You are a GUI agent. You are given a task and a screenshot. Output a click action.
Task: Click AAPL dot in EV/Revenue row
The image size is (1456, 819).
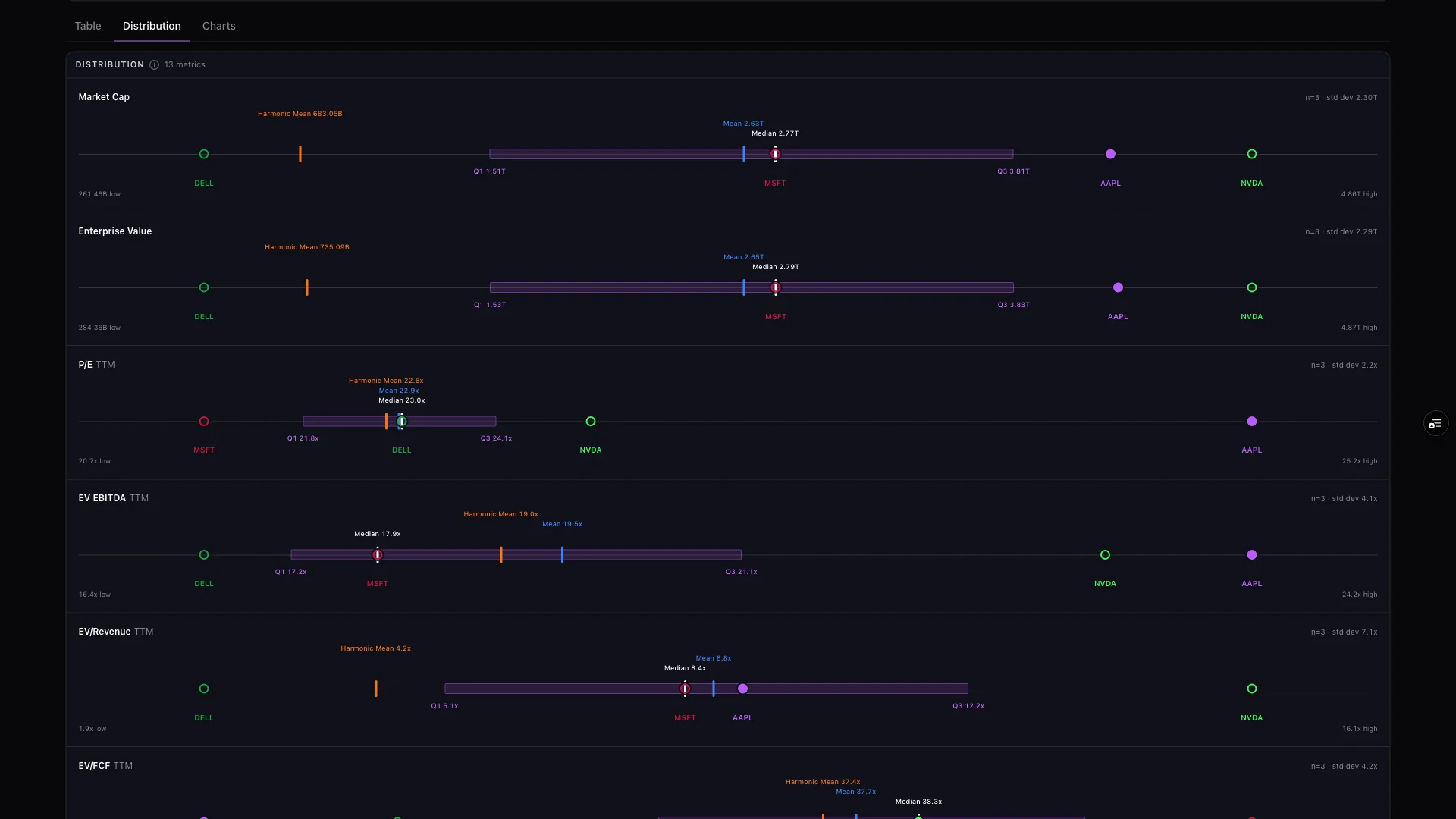coord(743,689)
